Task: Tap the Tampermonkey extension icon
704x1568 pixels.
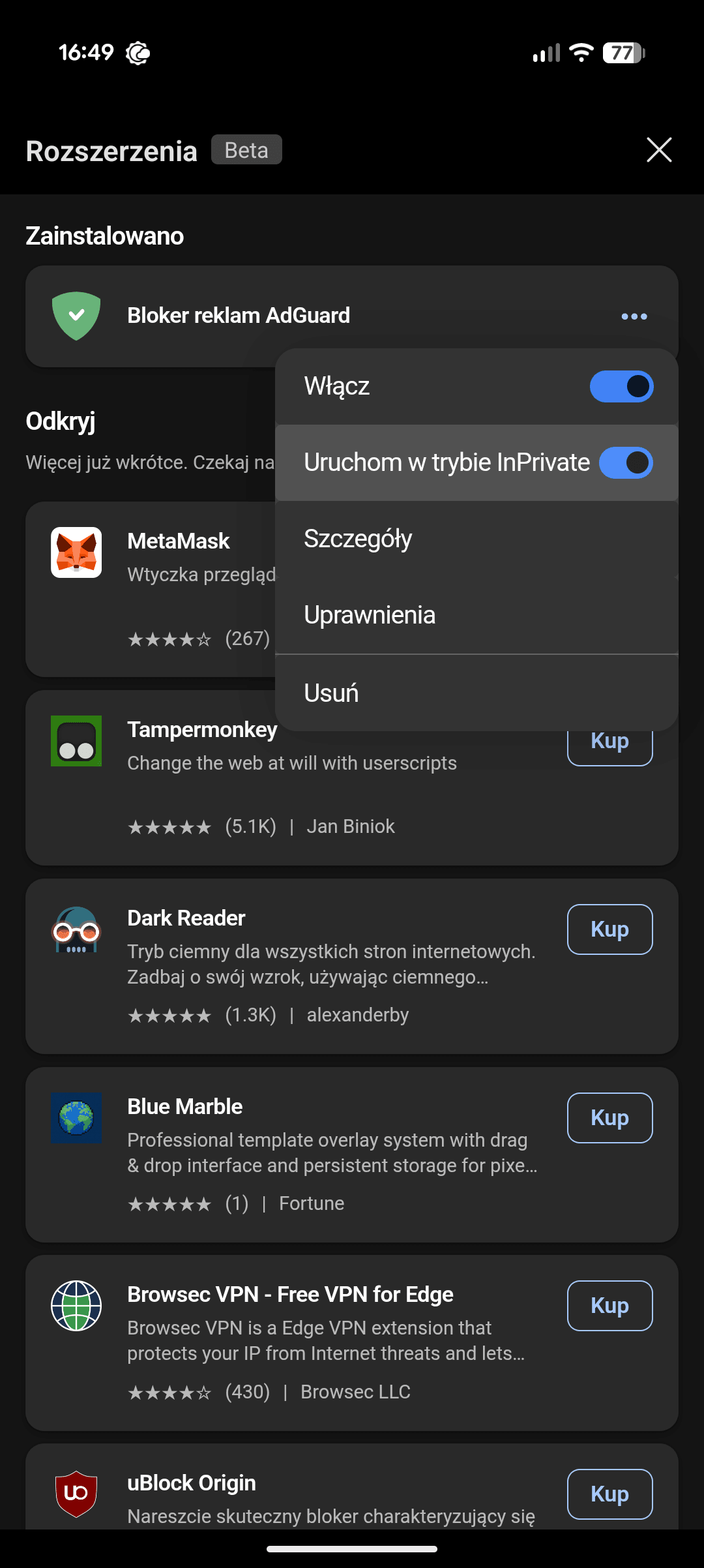Action: click(x=76, y=741)
